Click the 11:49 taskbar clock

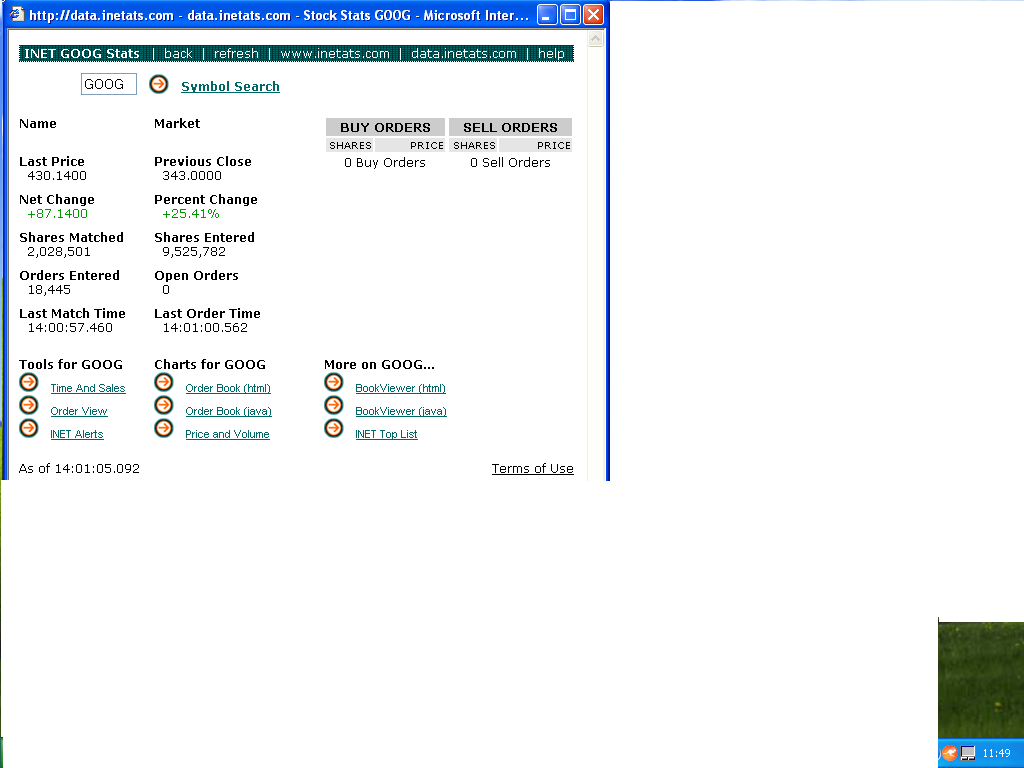pyautogui.click(x=997, y=753)
